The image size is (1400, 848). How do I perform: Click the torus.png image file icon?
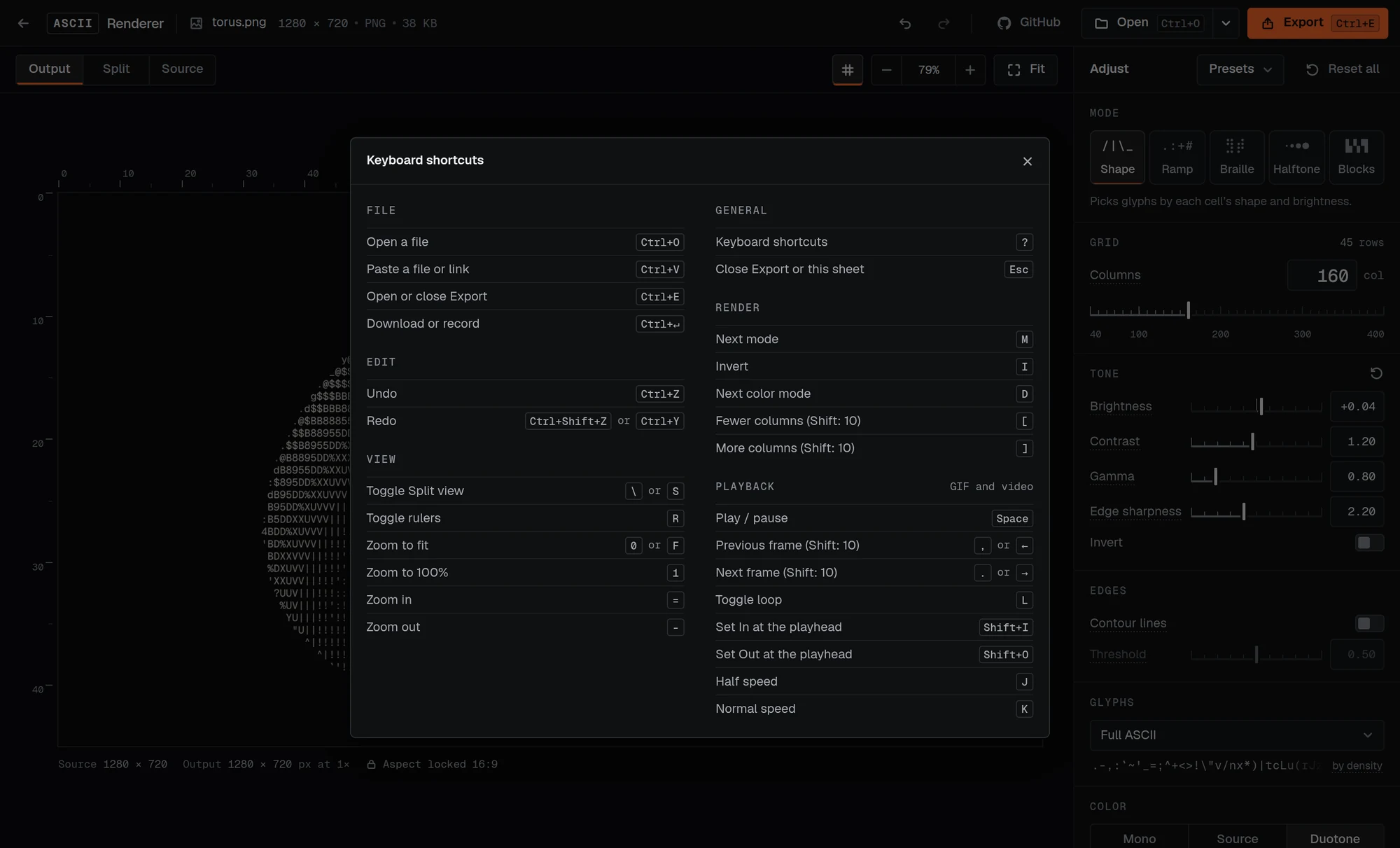point(197,23)
